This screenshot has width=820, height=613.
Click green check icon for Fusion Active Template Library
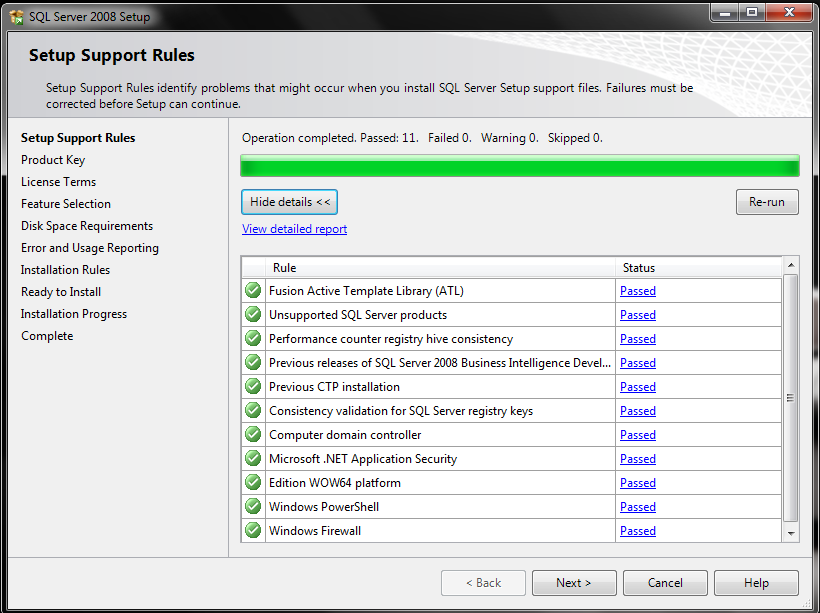[x=253, y=290]
